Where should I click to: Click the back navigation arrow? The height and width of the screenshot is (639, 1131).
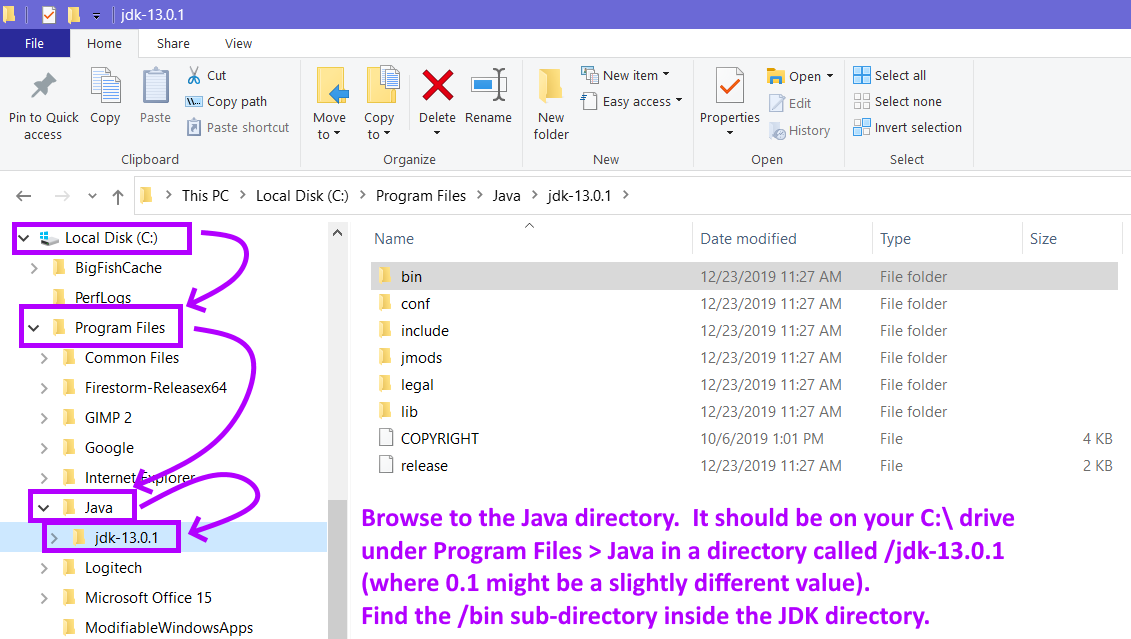24,195
